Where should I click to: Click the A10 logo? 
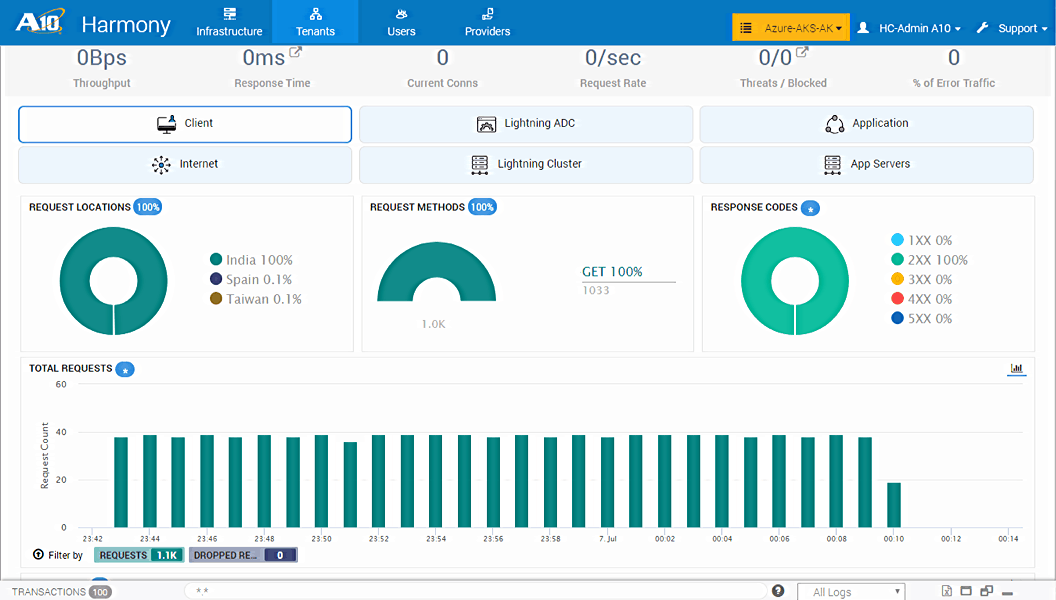click(40, 22)
